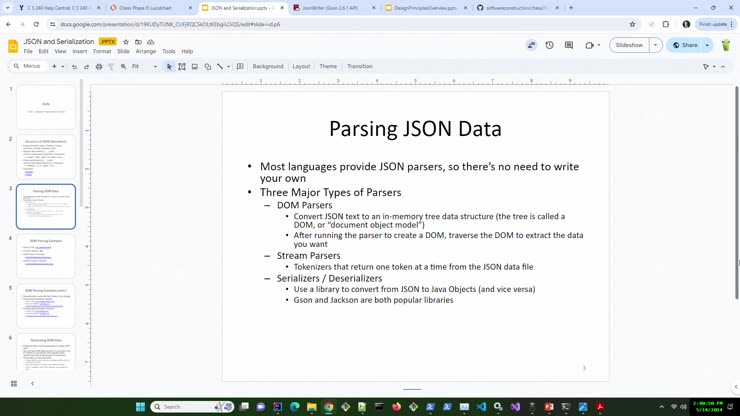The image size is (740, 416).
Task: Select the JSON Parsing Examples slide 4 thumbnail
Action: [46, 257]
